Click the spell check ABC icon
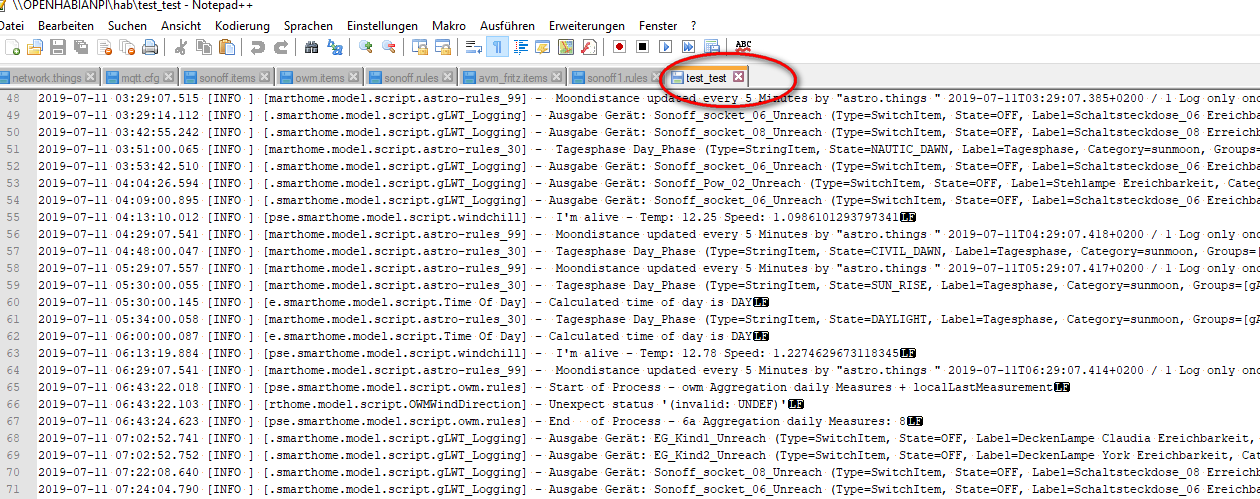Viewport: 1260px width, 499px height. pyautogui.click(x=743, y=46)
